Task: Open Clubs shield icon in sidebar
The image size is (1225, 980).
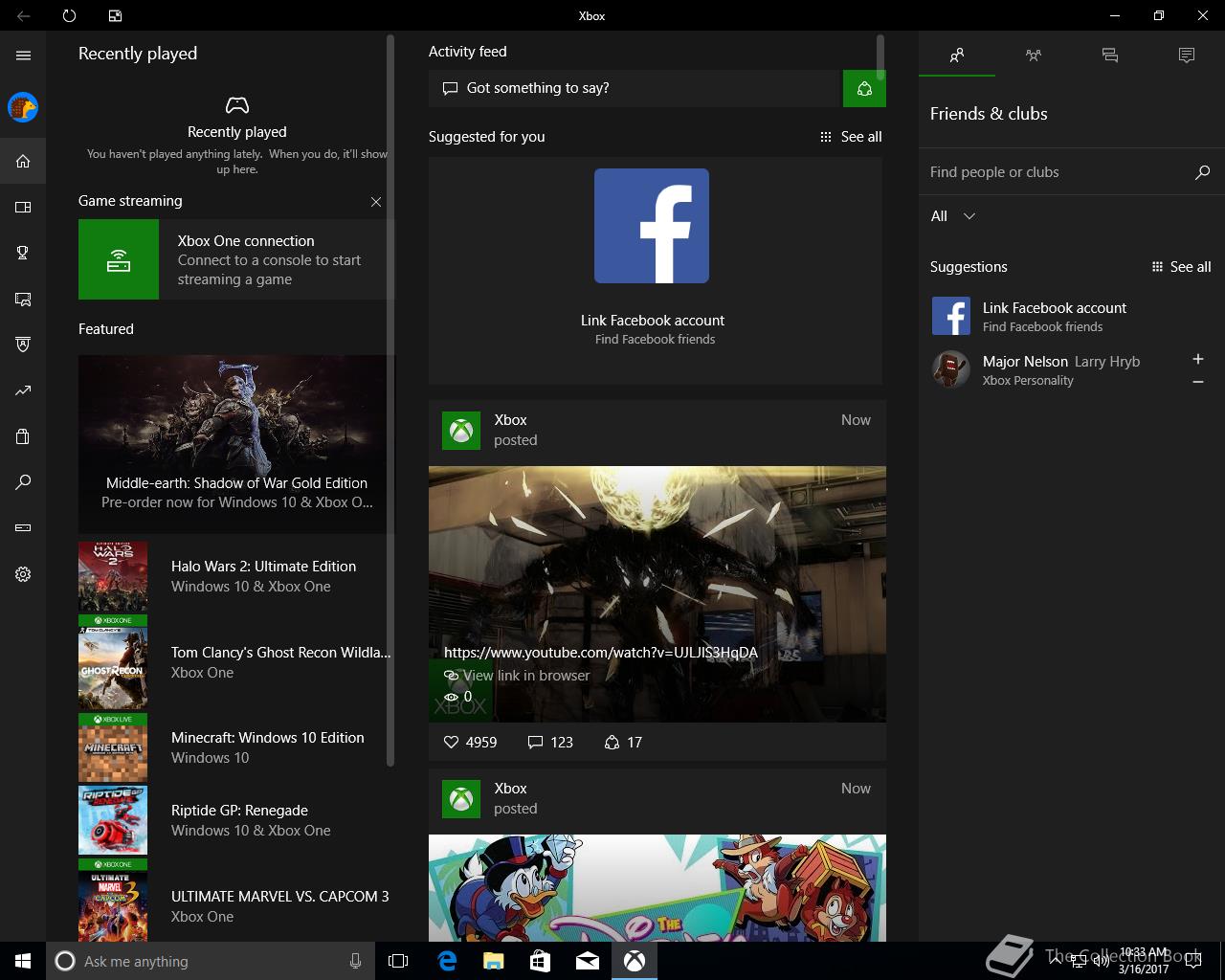Action: pos(23,345)
